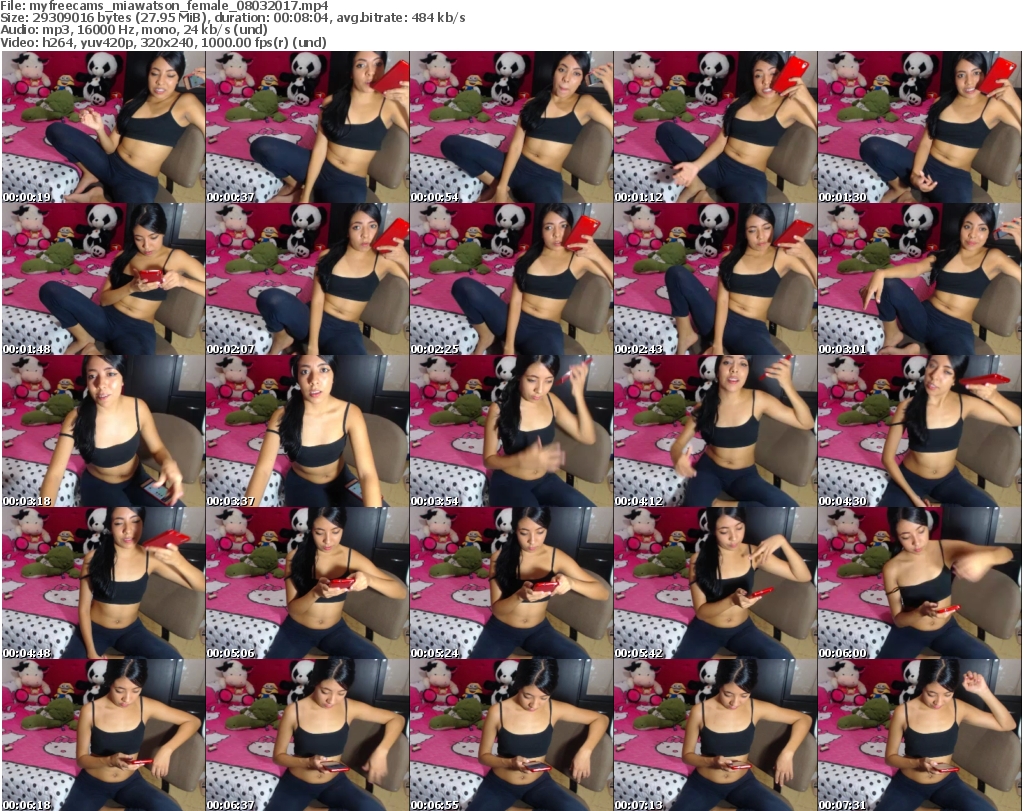Choose the thumbnail labeled 00:05:06
Screen dimensions: 1024x811
(x=308, y=584)
